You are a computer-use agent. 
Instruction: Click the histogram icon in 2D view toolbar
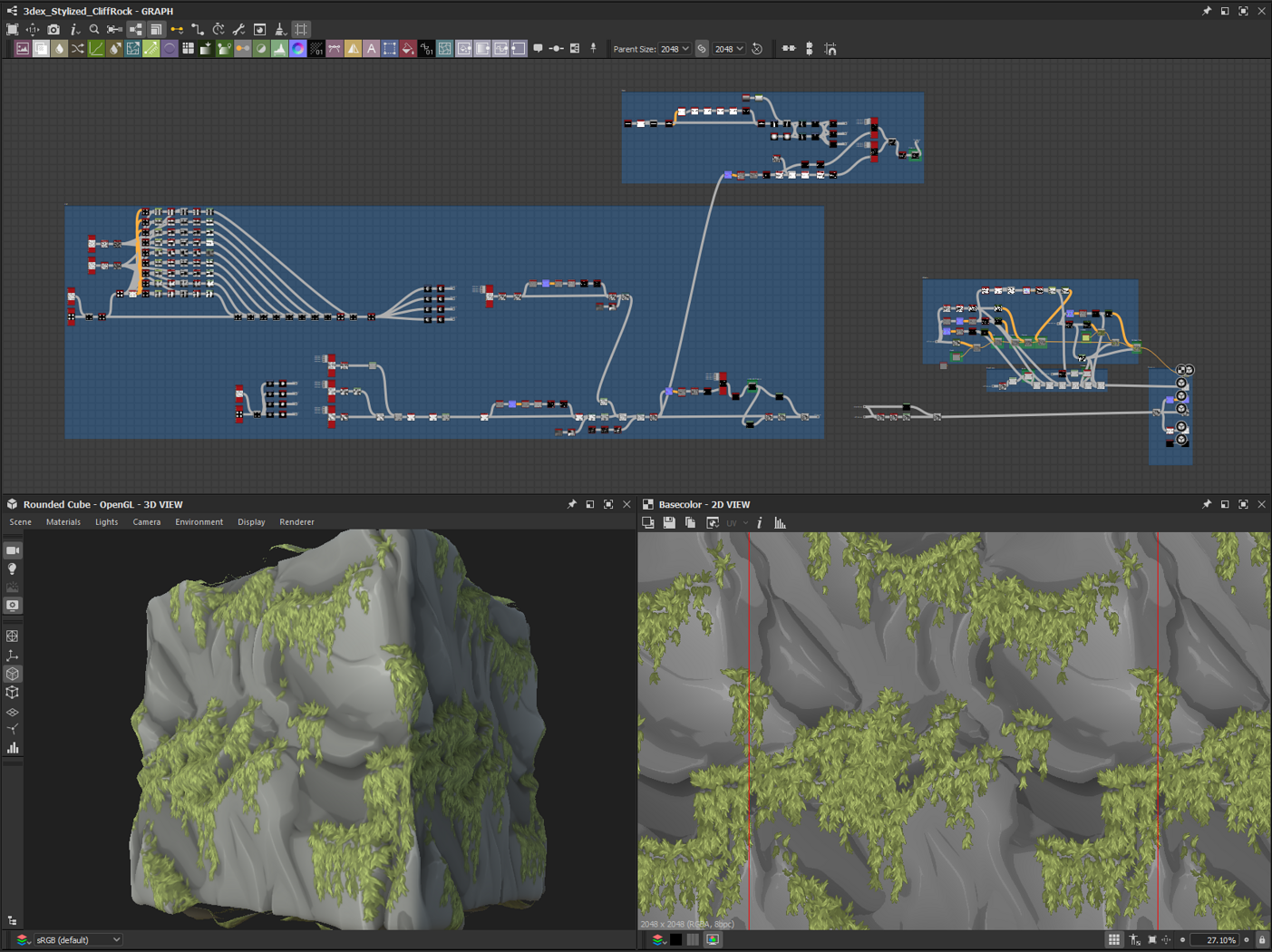pyautogui.click(x=780, y=523)
